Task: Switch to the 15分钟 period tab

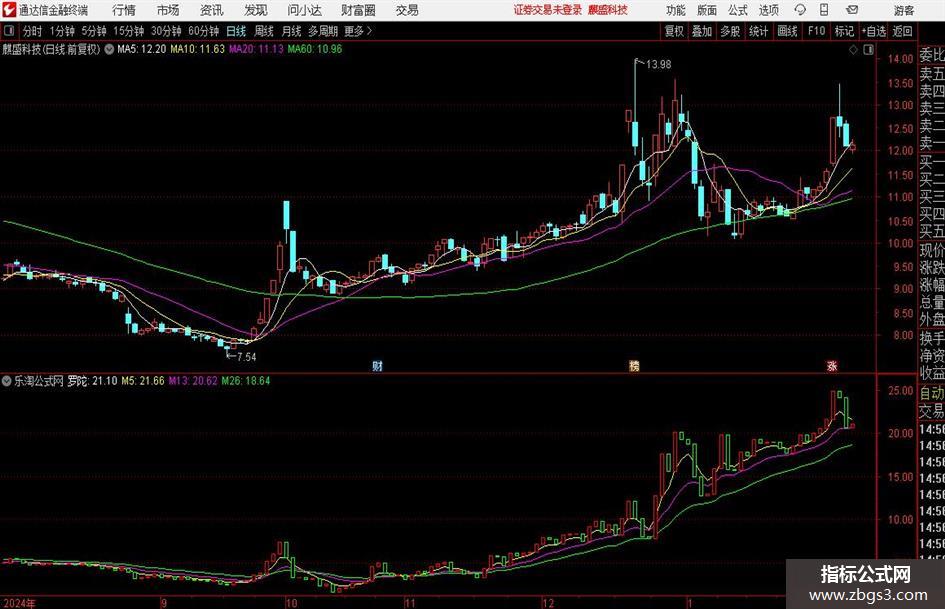Action: click(x=129, y=31)
